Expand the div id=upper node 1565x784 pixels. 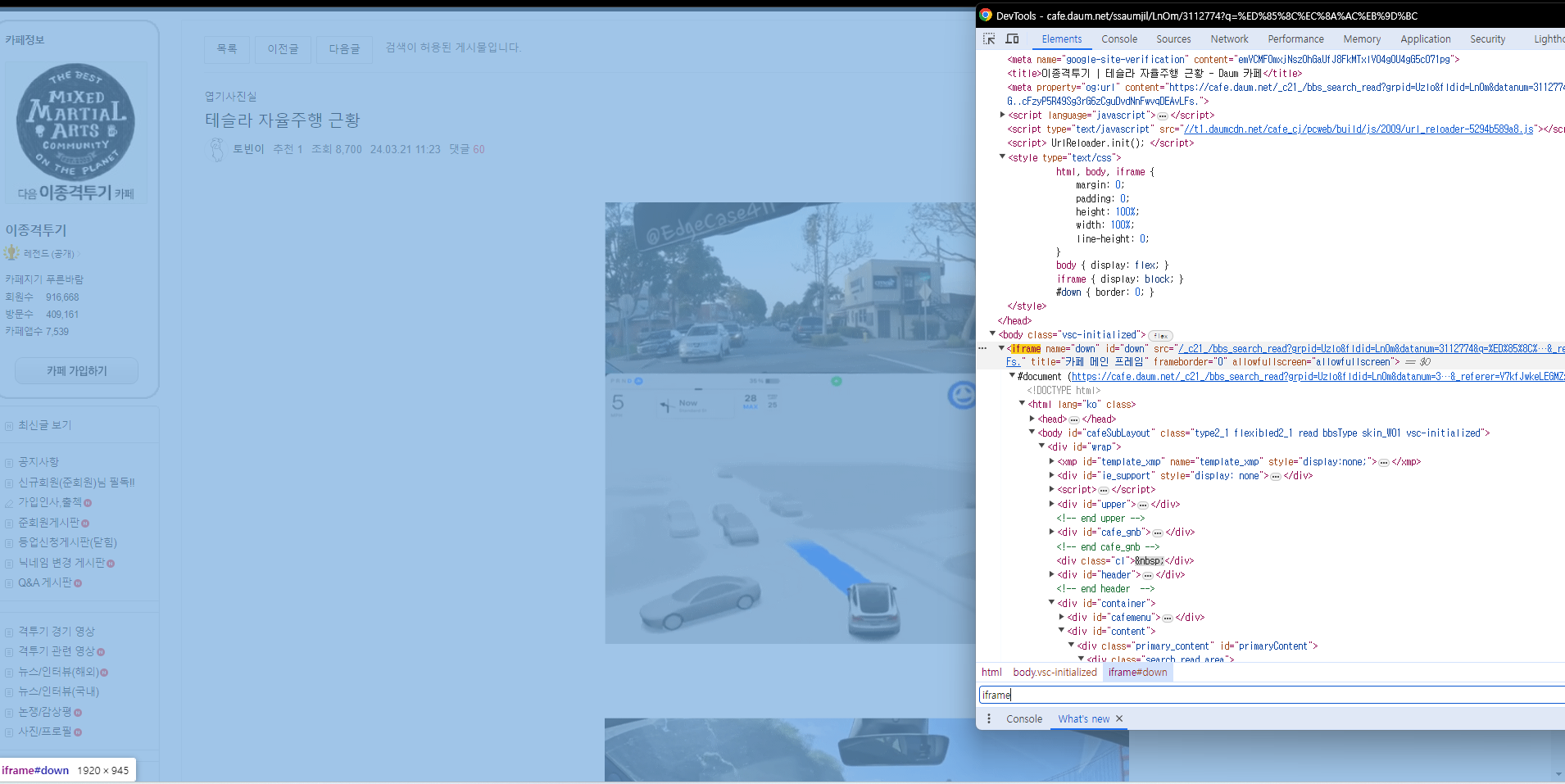coord(1051,504)
